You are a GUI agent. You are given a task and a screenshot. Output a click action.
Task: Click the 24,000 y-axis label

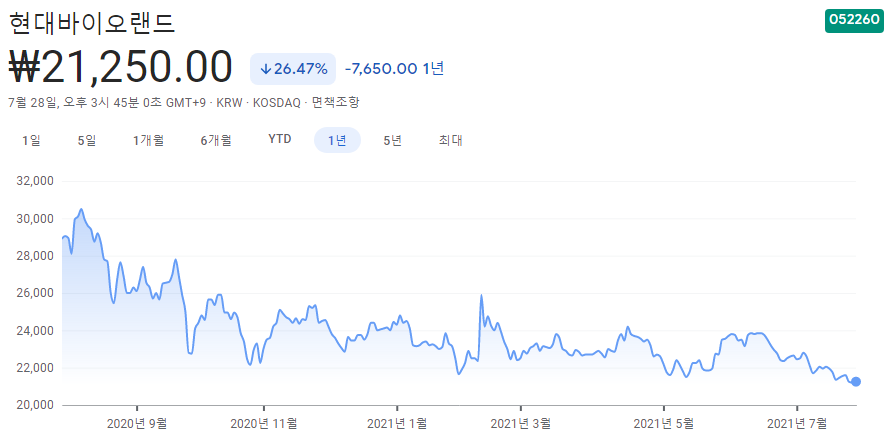click(36, 331)
